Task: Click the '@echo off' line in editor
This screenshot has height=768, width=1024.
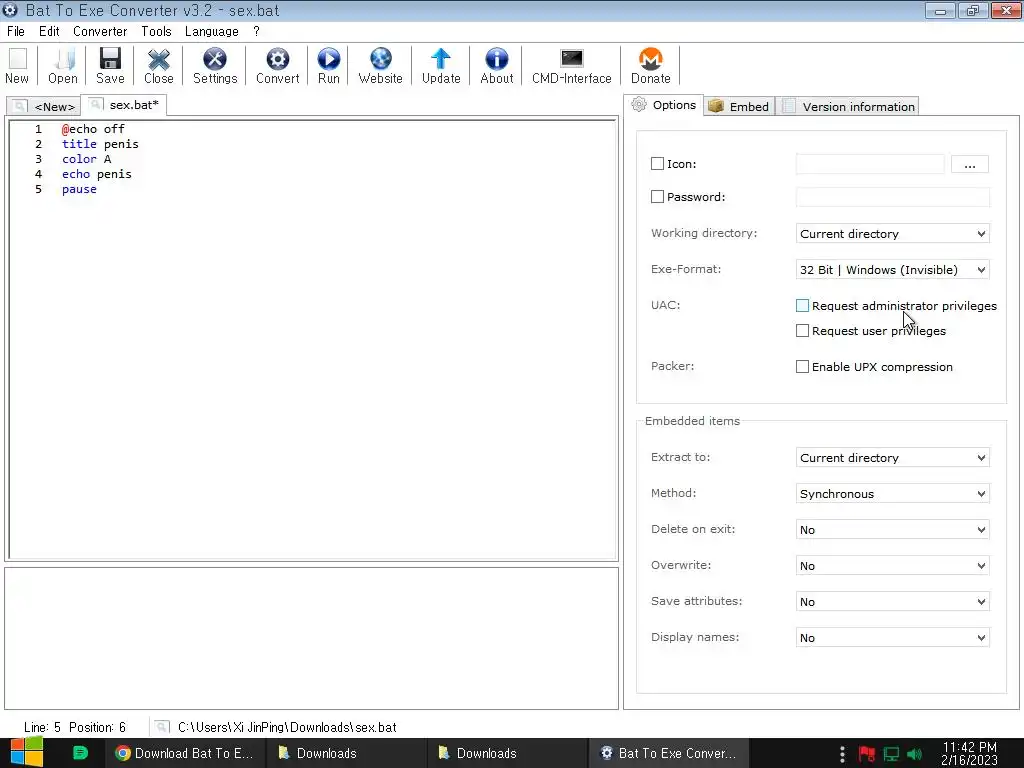Action: (93, 129)
